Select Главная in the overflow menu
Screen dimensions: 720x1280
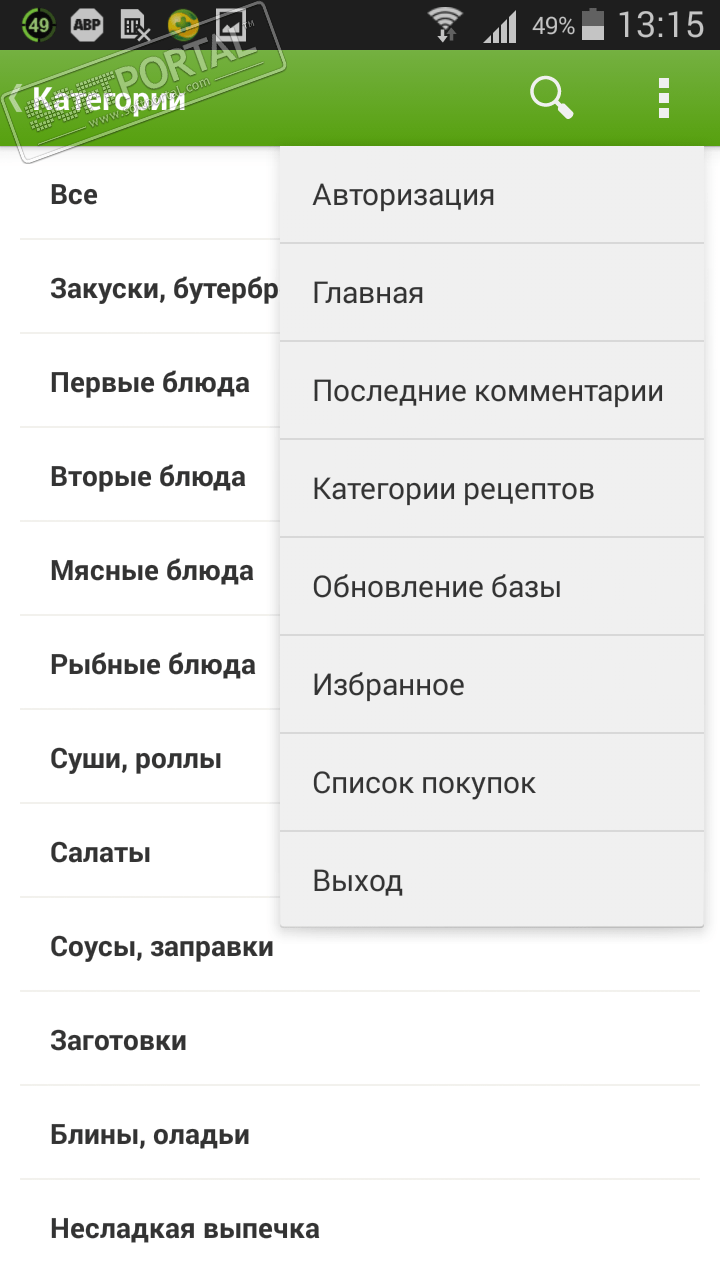coord(491,293)
